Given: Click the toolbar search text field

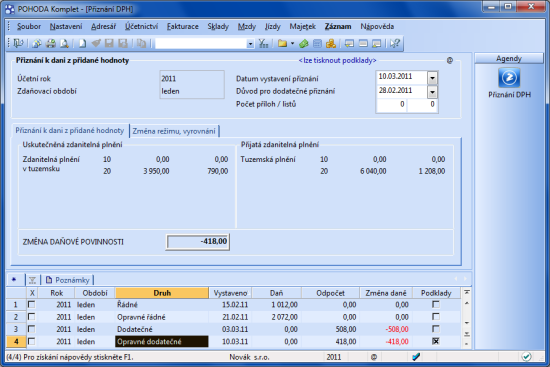Looking at the screenshot, I should (x=201, y=44).
